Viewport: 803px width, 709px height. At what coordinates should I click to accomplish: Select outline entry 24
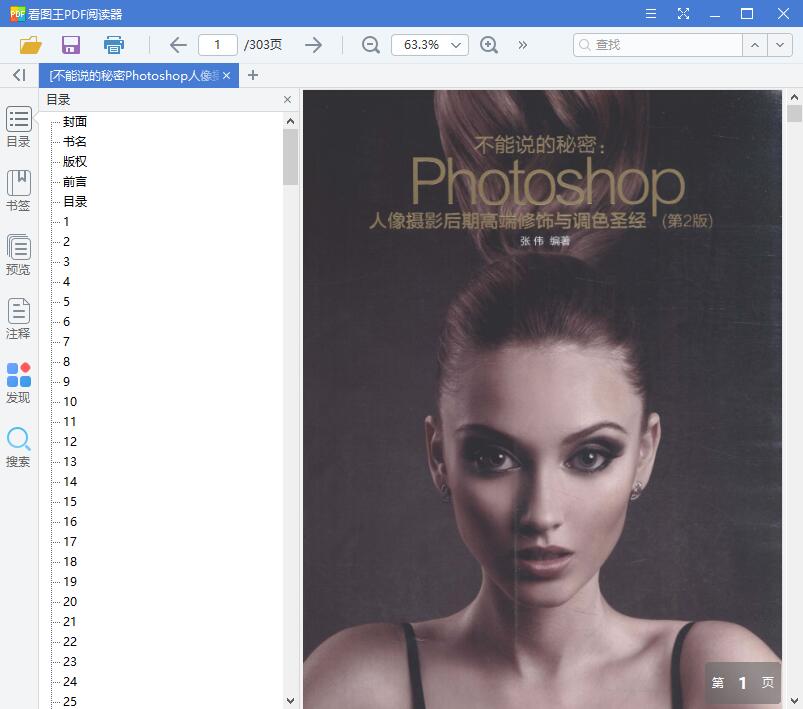point(70,681)
